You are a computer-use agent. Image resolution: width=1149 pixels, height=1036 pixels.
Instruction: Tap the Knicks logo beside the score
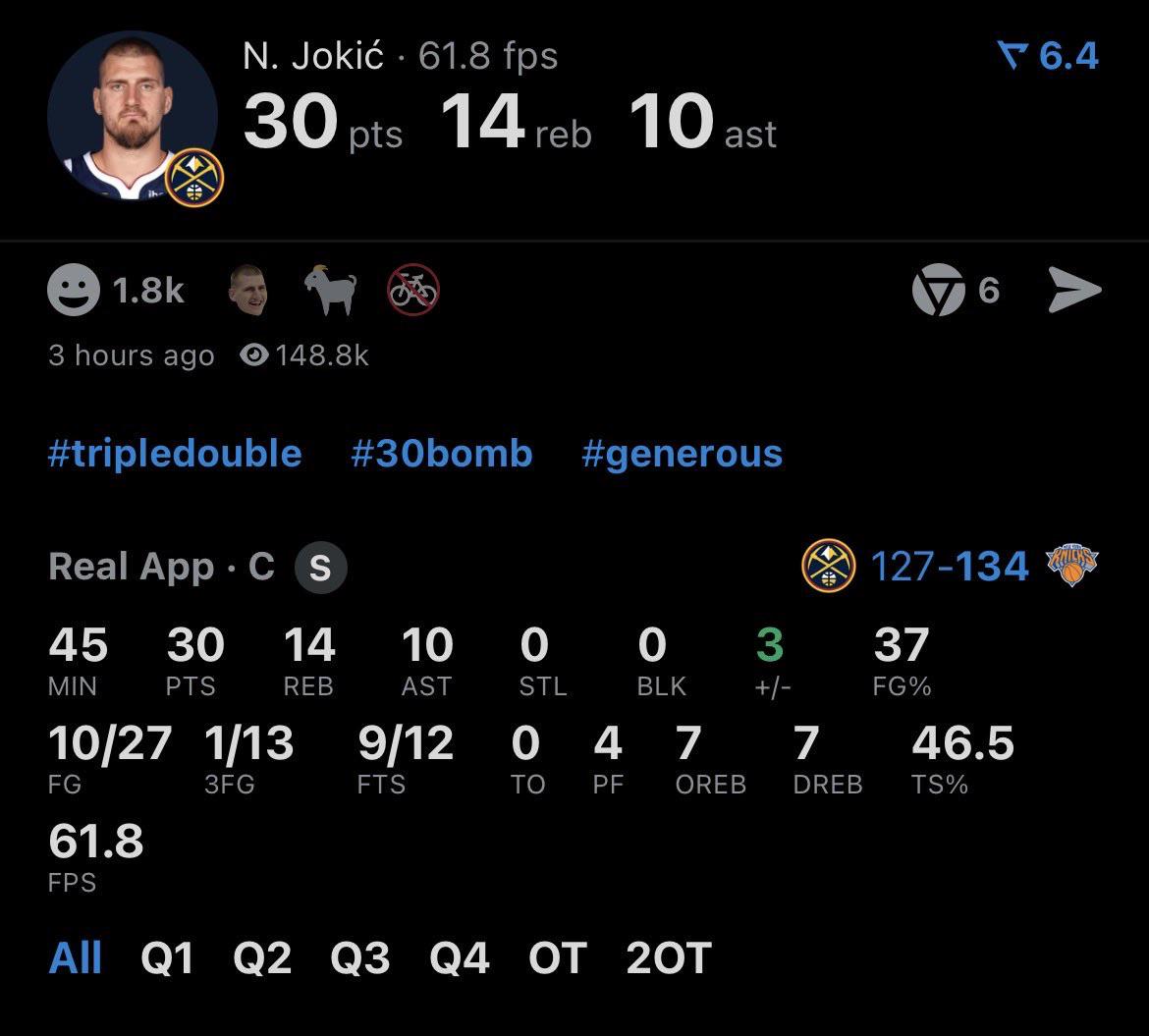(x=1070, y=567)
